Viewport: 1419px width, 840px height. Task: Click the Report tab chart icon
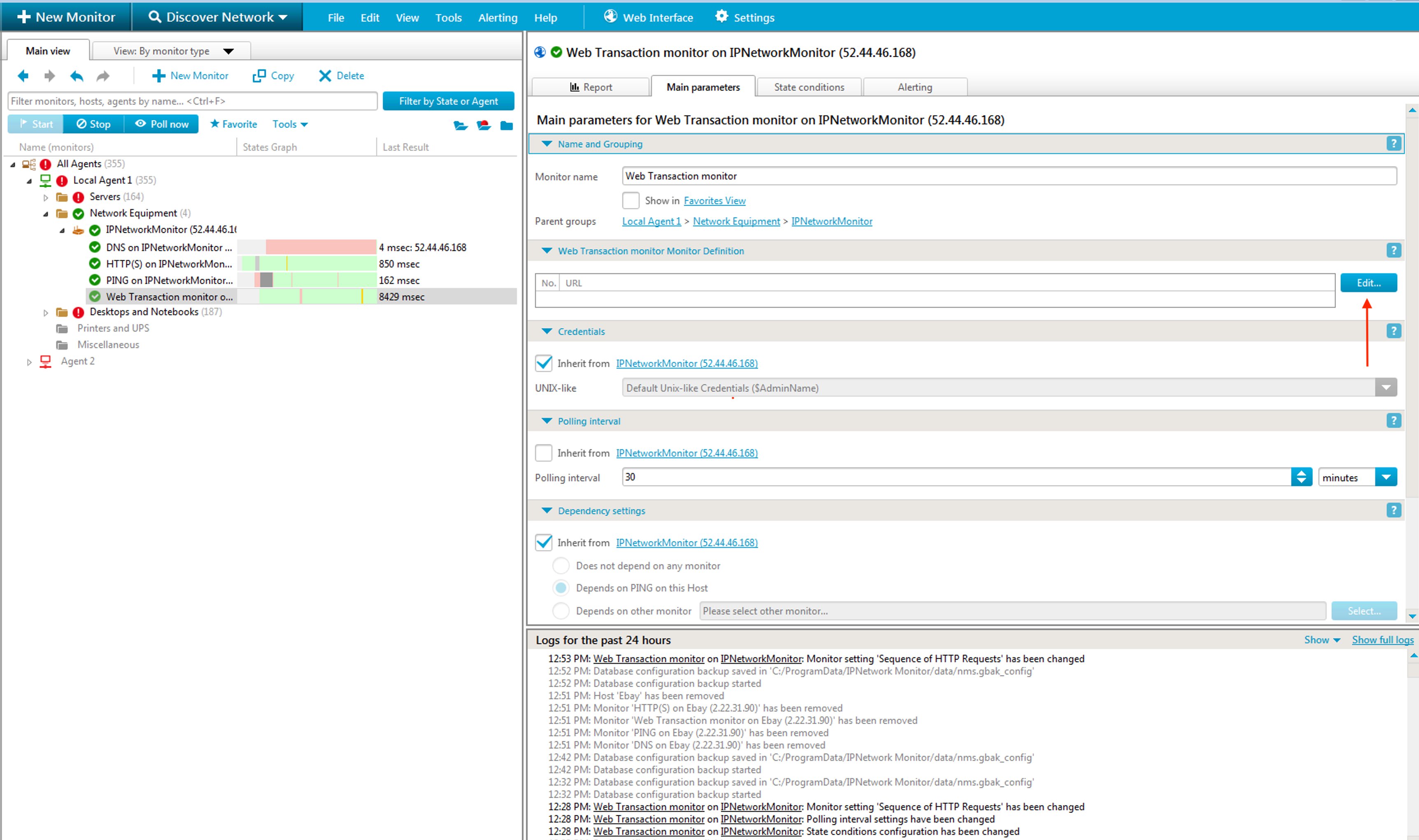575,87
